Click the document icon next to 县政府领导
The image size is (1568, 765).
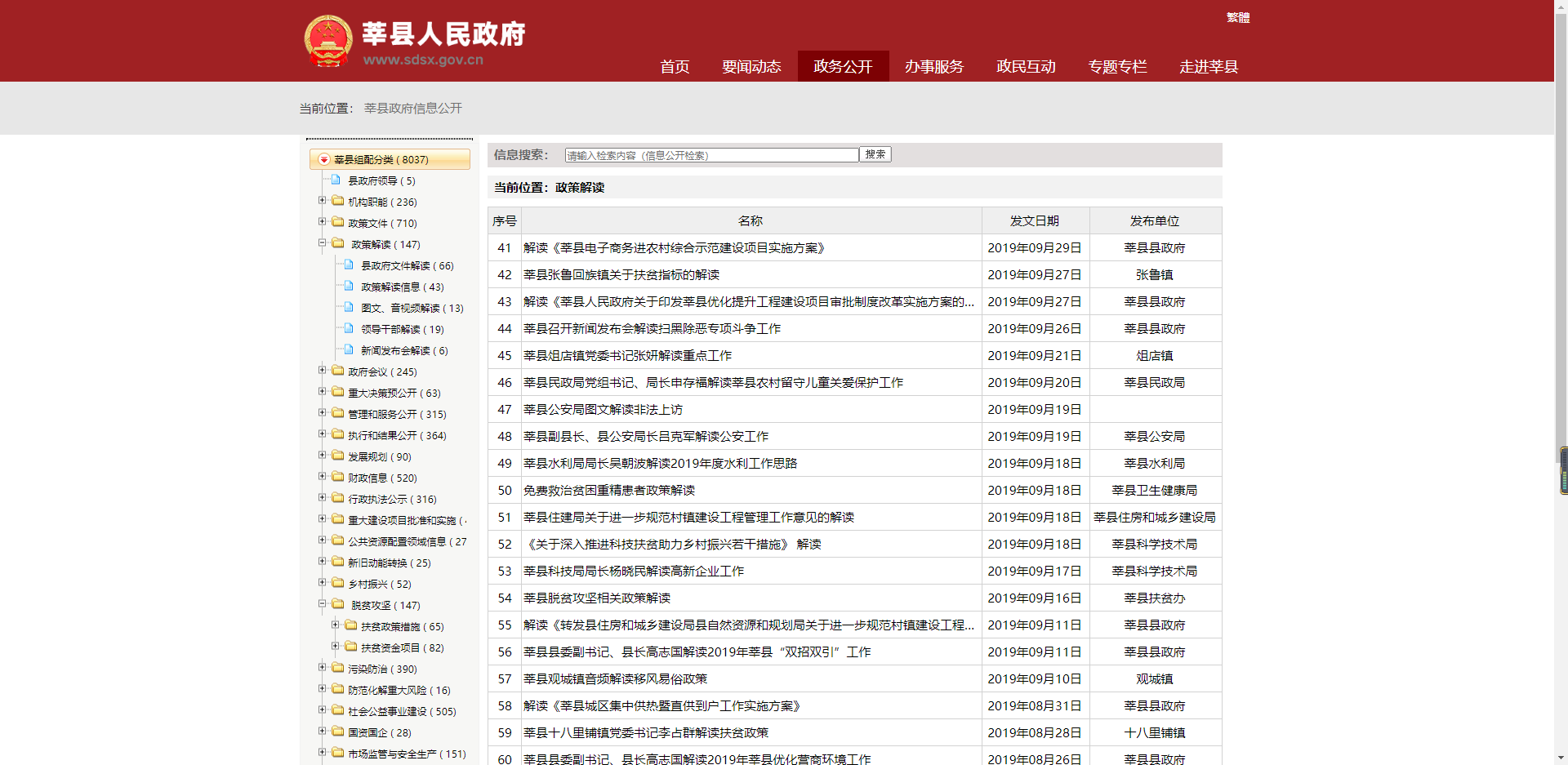click(336, 180)
